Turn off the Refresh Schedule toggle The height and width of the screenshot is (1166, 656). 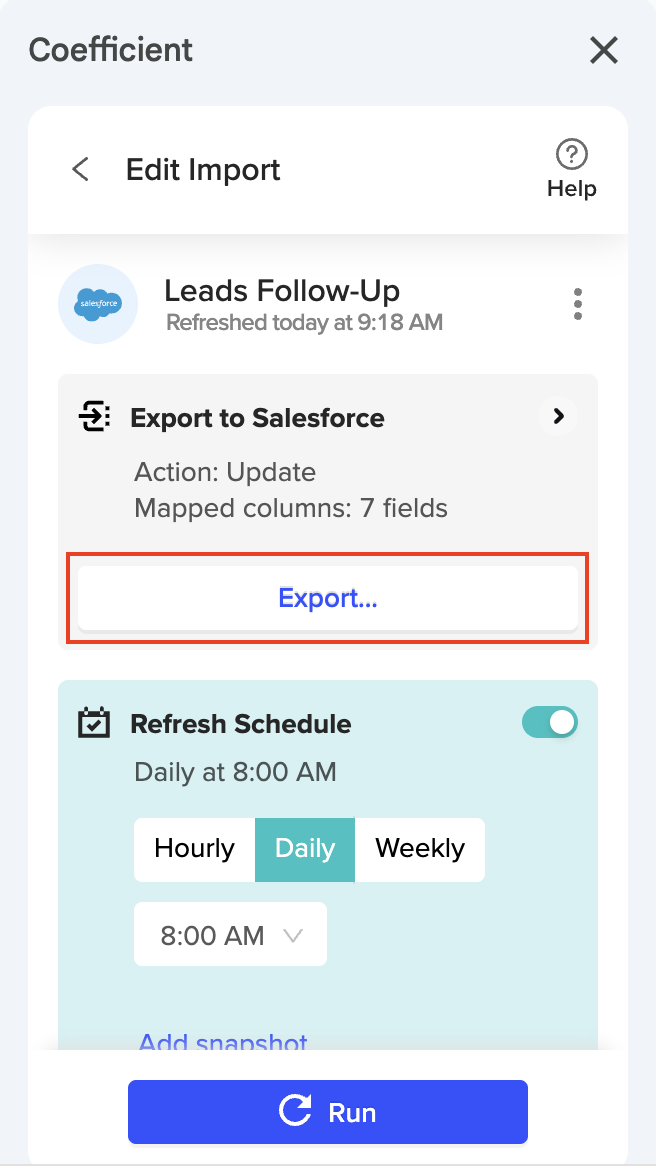pyautogui.click(x=550, y=723)
